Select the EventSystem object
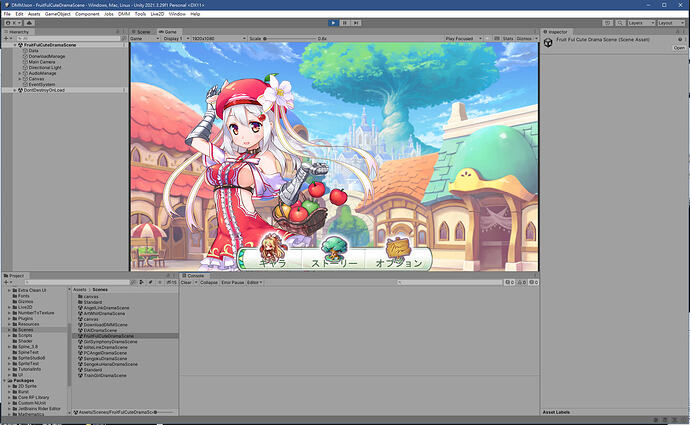This screenshot has height=425, width=690. pyautogui.click(x=42, y=84)
